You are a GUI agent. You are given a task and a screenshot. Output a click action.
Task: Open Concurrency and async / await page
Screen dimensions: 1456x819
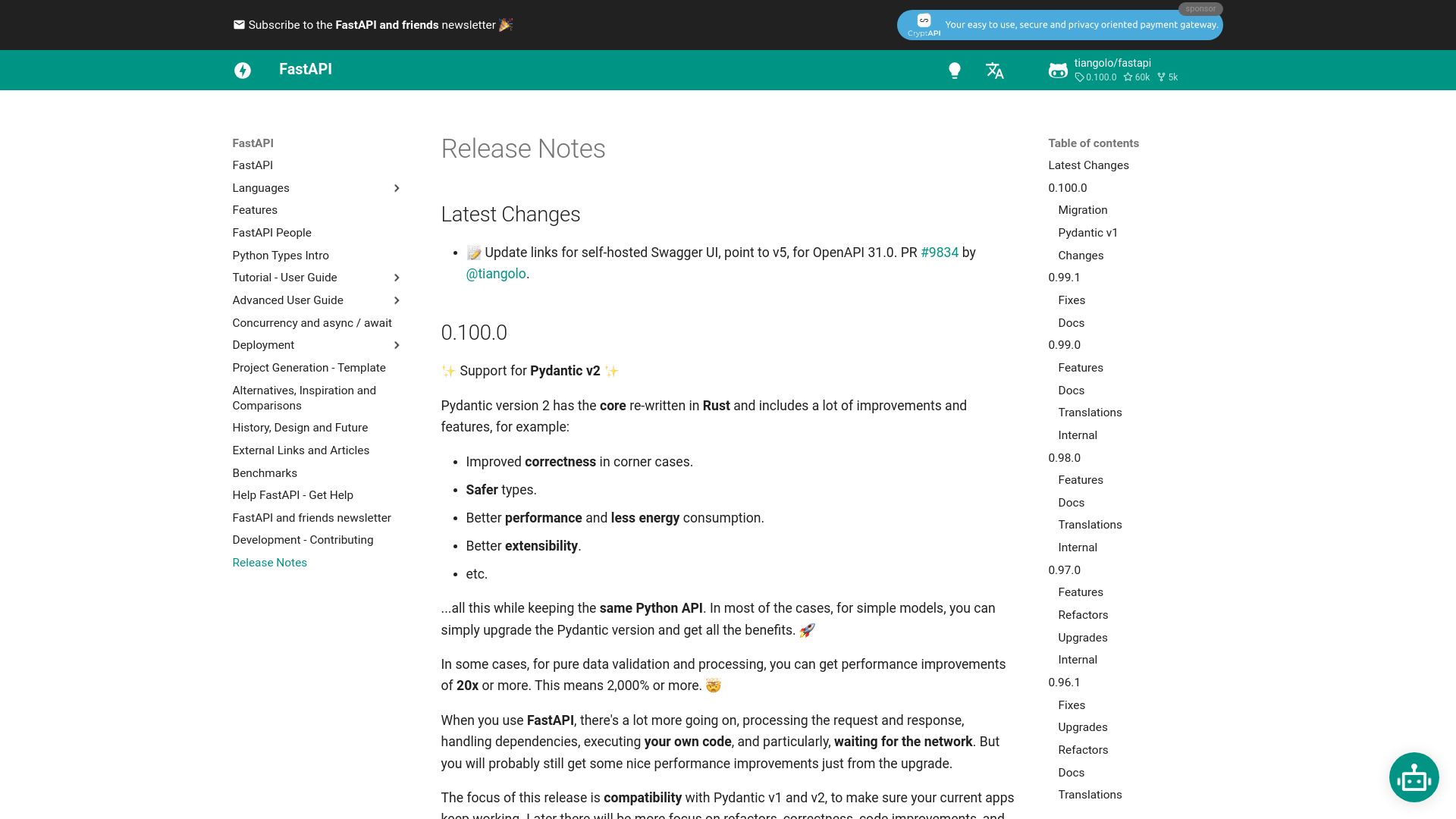[312, 323]
